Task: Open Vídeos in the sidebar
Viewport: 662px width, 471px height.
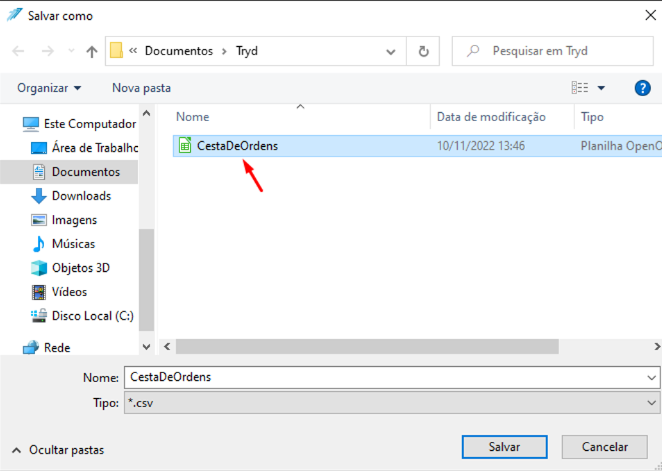Action: (x=59, y=292)
